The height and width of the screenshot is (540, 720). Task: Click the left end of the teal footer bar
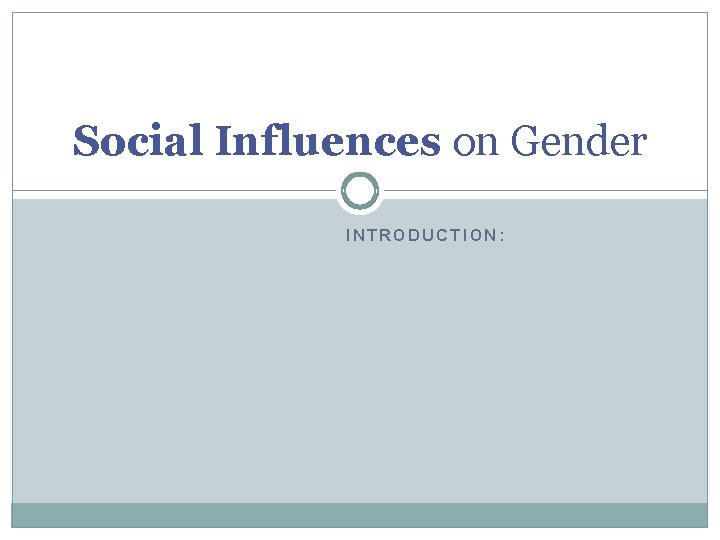pos(22,515)
